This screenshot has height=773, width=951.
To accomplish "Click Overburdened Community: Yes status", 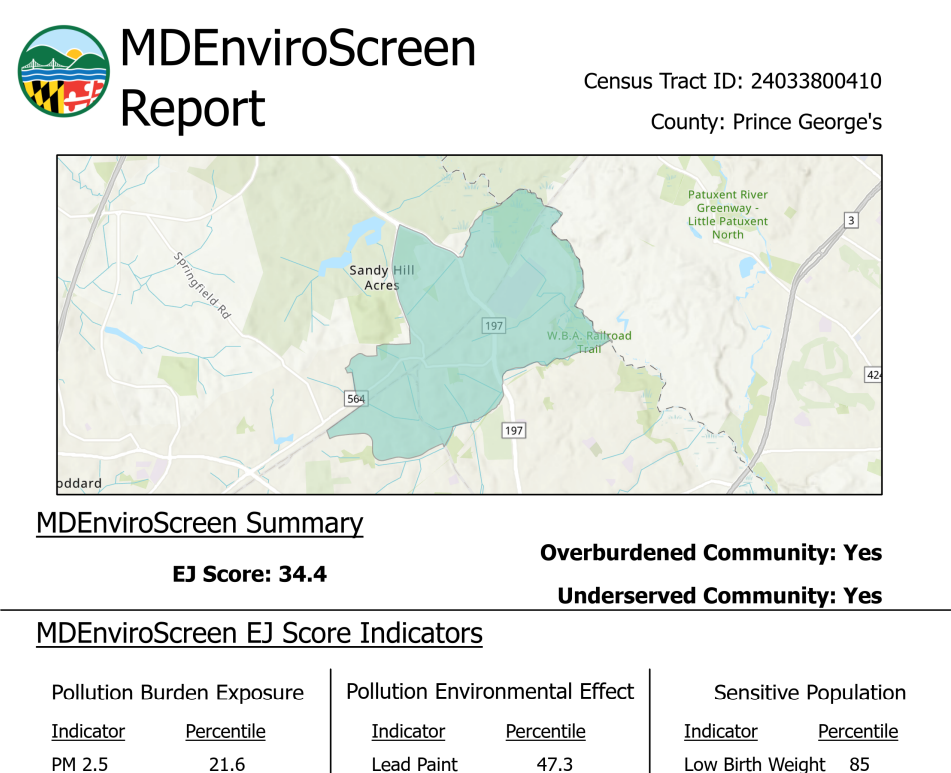I will [710, 553].
